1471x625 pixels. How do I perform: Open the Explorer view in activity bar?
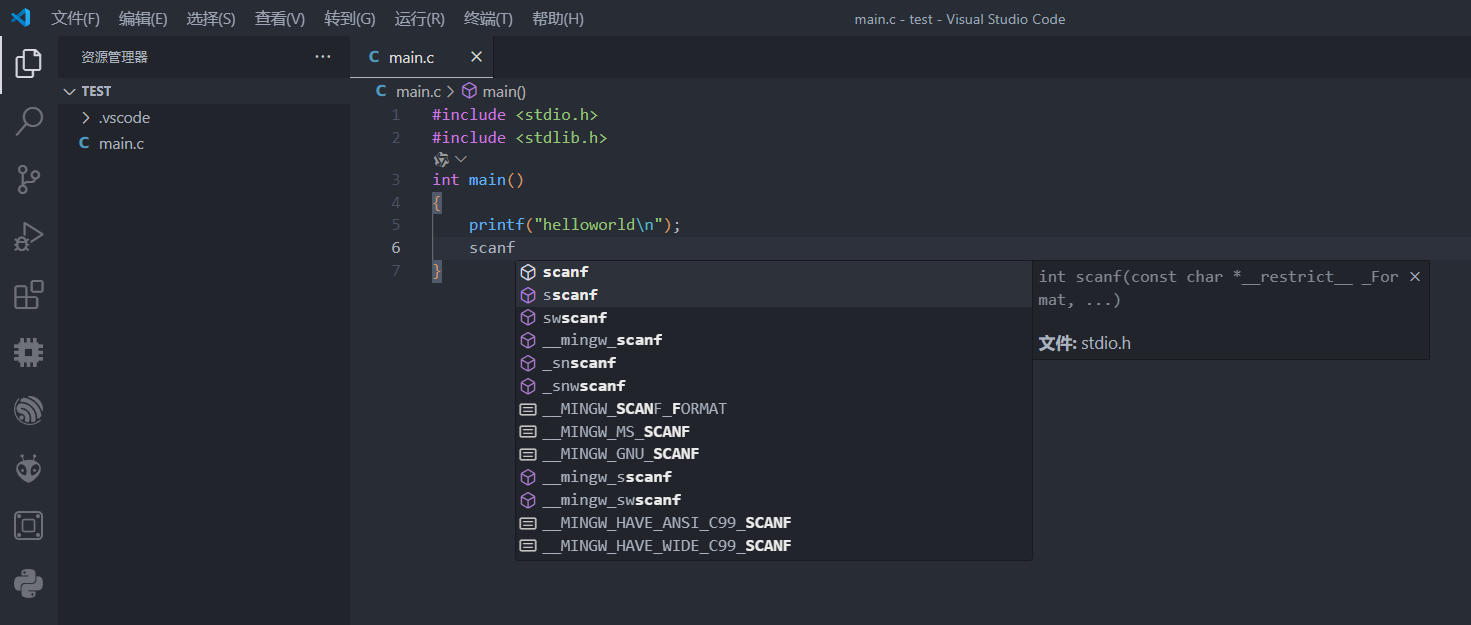[x=28, y=64]
